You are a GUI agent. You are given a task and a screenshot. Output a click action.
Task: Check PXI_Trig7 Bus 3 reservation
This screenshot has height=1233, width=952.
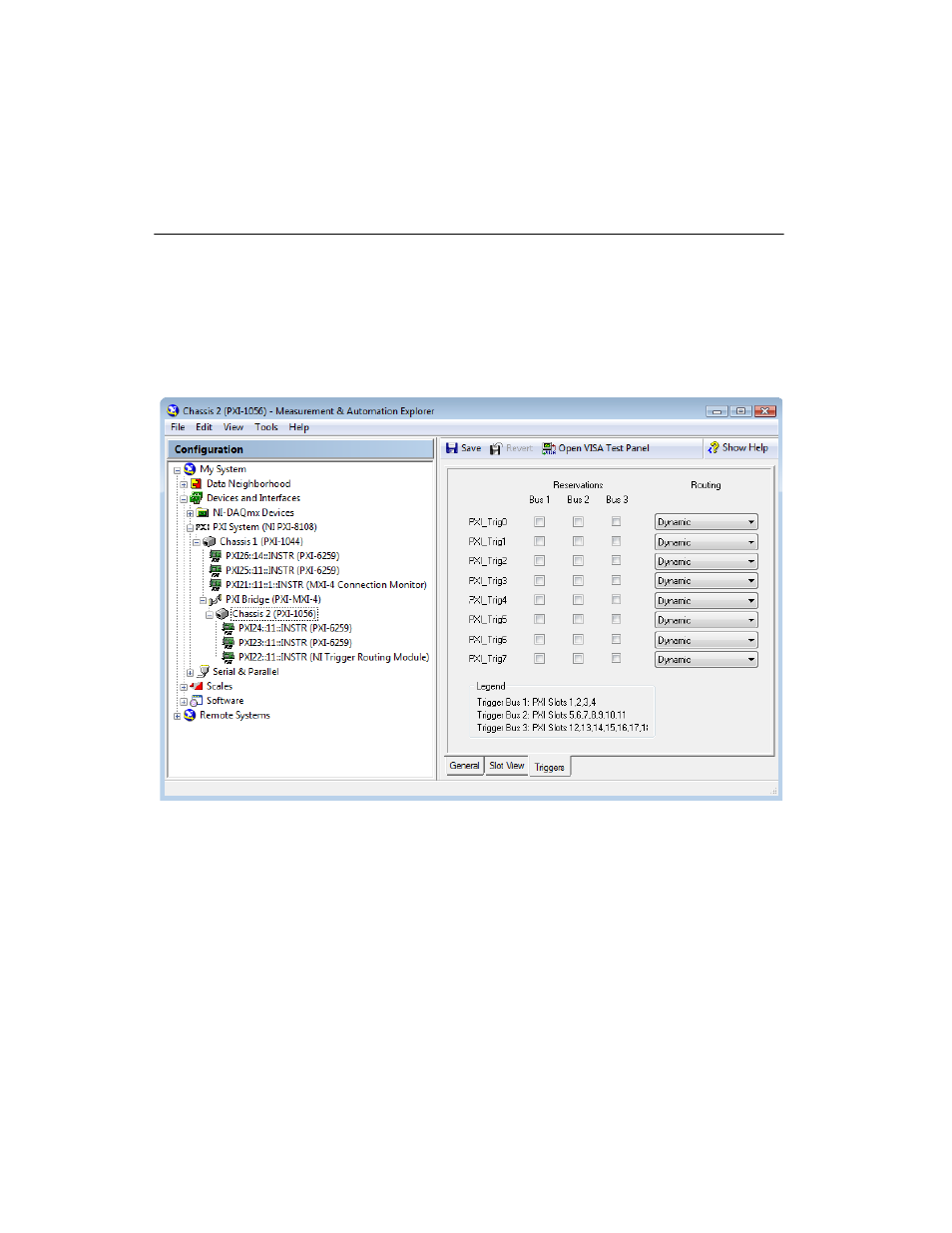click(x=616, y=659)
